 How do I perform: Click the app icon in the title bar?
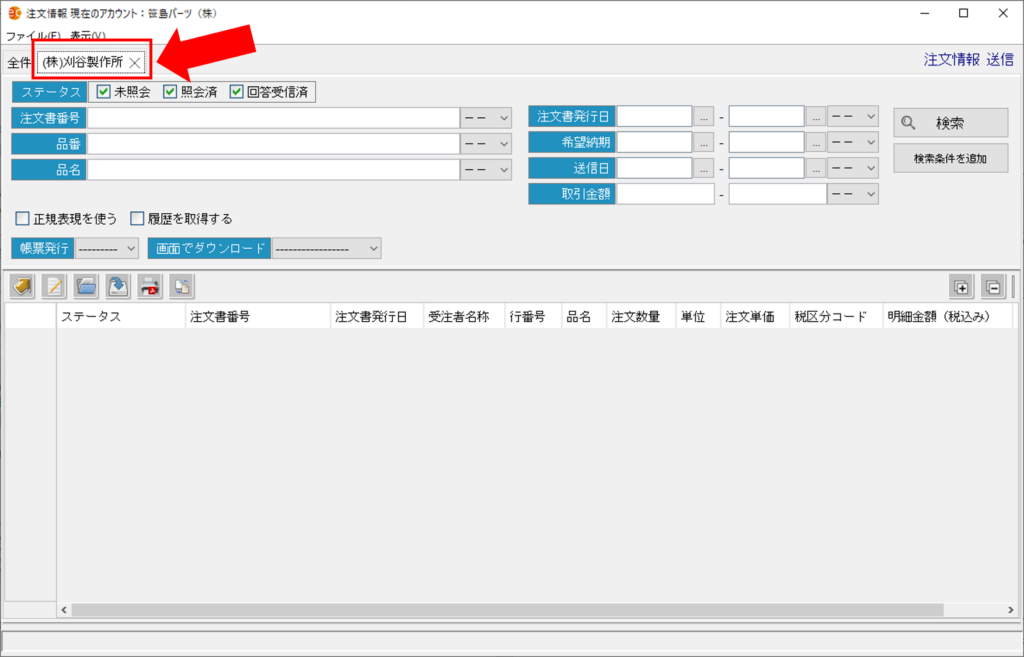pos(14,13)
